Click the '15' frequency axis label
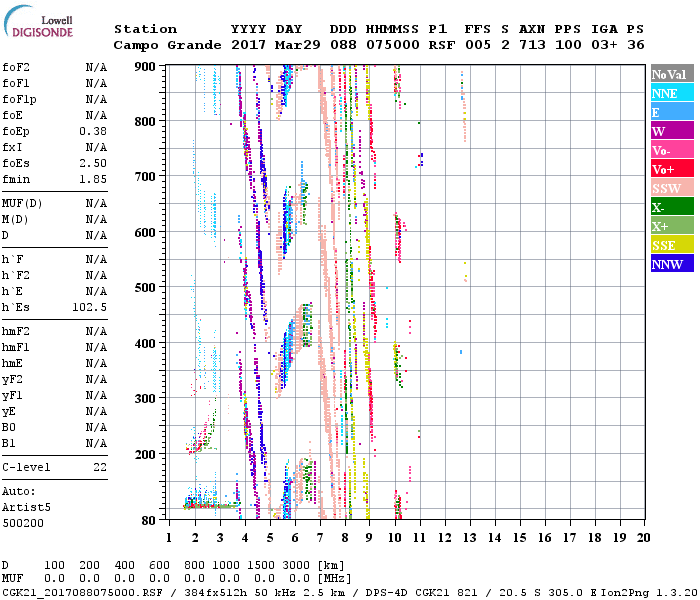700x600 pixels. coord(519,538)
